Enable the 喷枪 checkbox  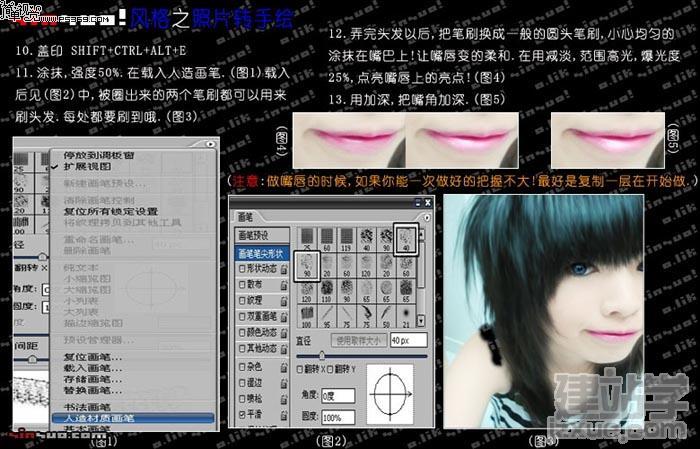242,399
